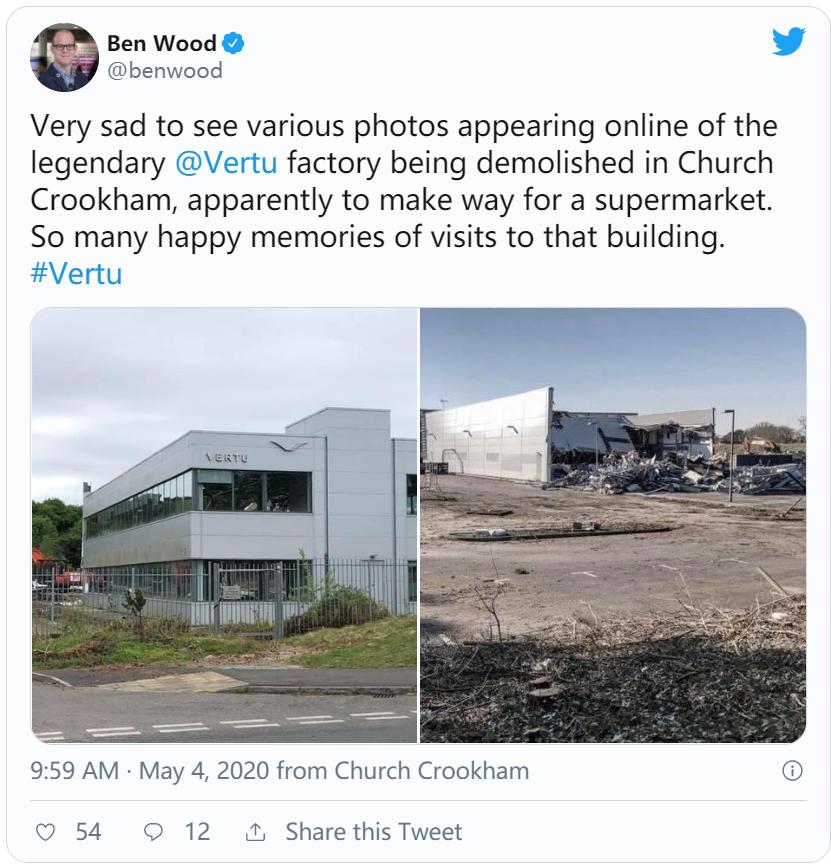This screenshot has height=866, width=831.
Task: Click the Share this Tweet label
Action: pos(374,831)
